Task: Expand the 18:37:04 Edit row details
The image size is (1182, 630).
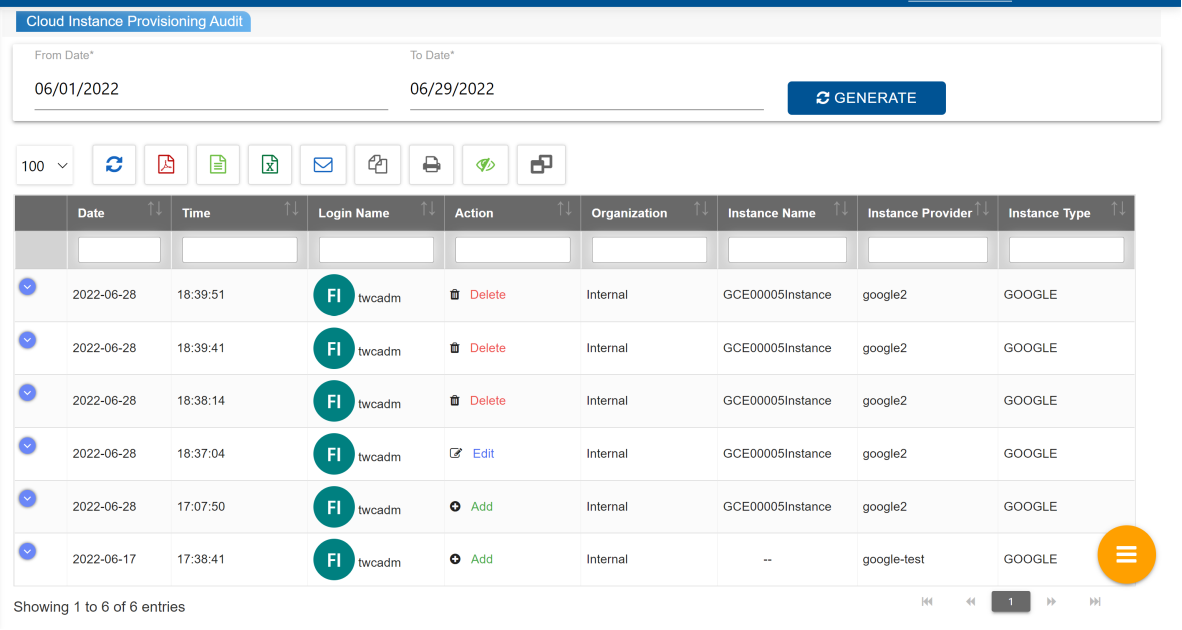Action: tap(28, 445)
